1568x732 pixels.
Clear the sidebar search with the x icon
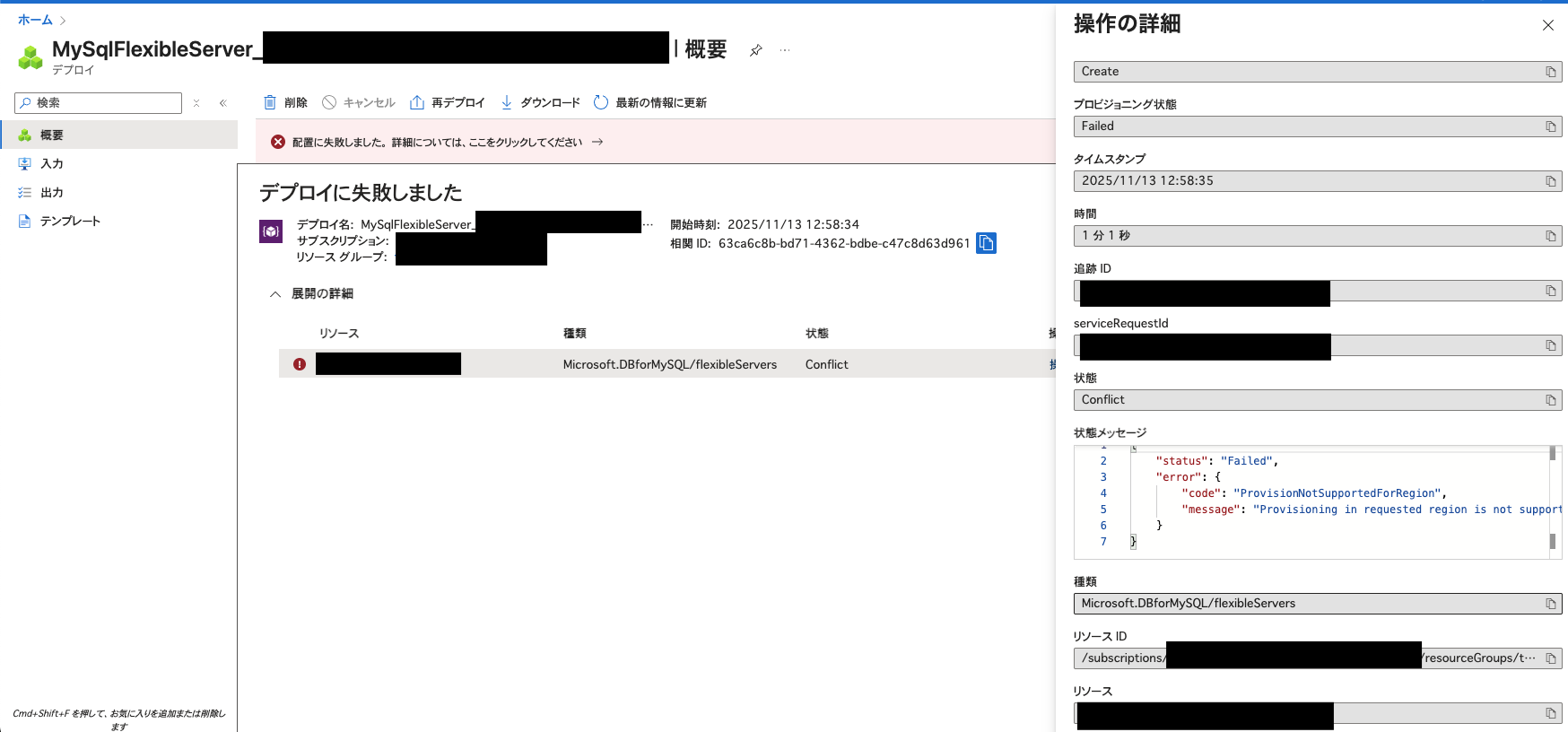point(196,103)
